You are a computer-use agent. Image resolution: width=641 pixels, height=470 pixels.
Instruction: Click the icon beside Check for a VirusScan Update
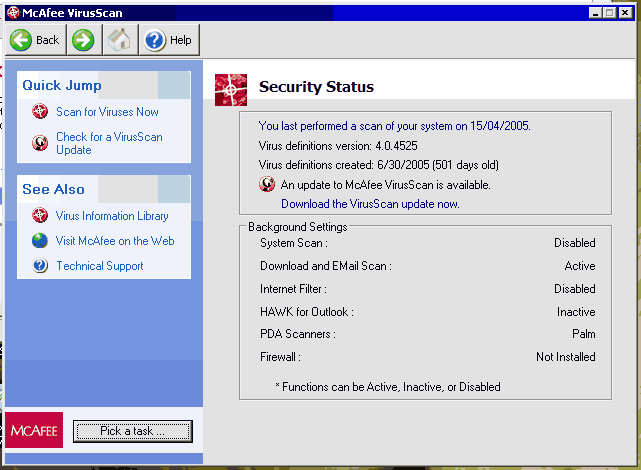pyautogui.click(x=40, y=143)
